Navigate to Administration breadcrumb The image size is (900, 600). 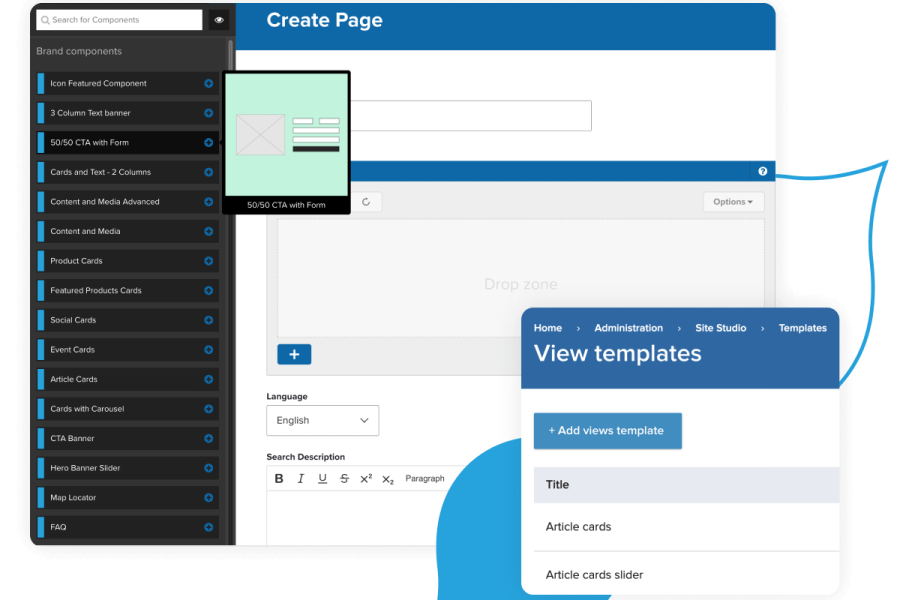point(628,328)
